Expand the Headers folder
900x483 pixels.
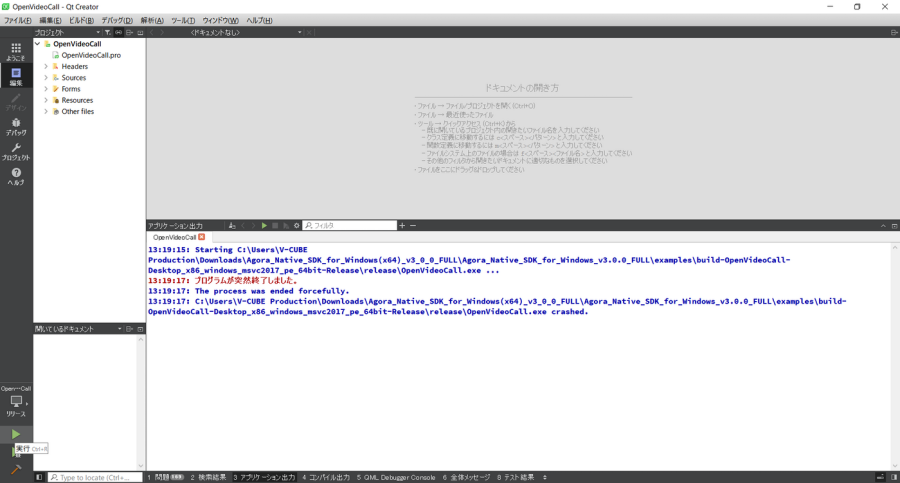(46, 67)
